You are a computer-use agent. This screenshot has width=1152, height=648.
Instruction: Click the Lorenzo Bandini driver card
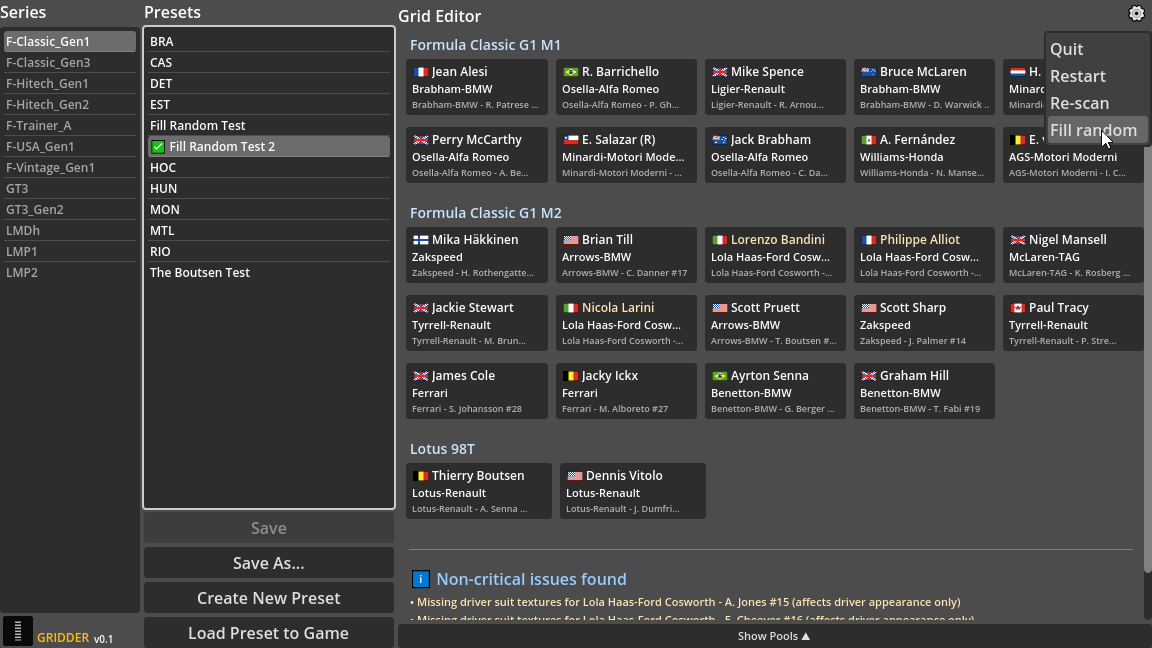(775, 255)
